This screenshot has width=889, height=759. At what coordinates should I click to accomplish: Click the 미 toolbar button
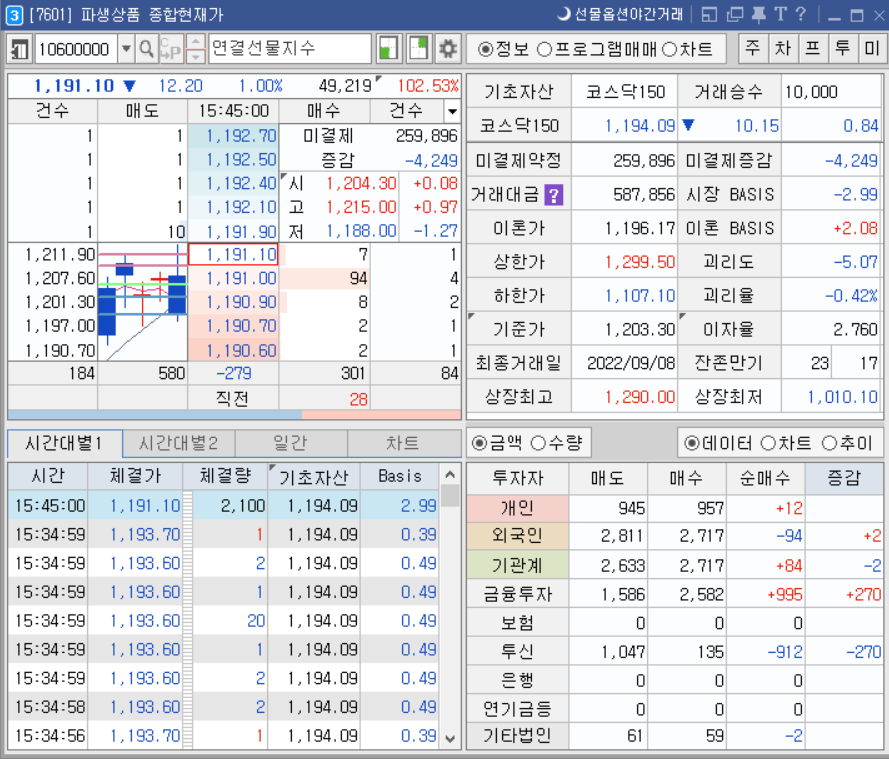(x=872, y=48)
